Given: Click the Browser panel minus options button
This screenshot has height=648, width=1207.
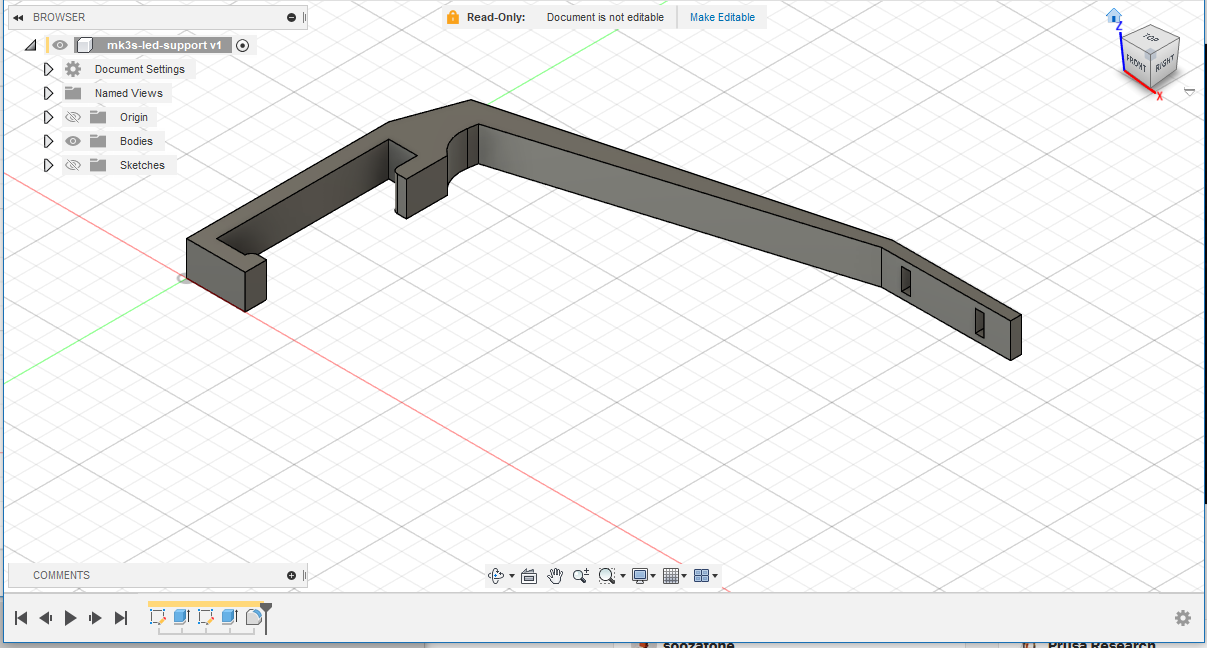Looking at the screenshot, I should coord(291,17).
